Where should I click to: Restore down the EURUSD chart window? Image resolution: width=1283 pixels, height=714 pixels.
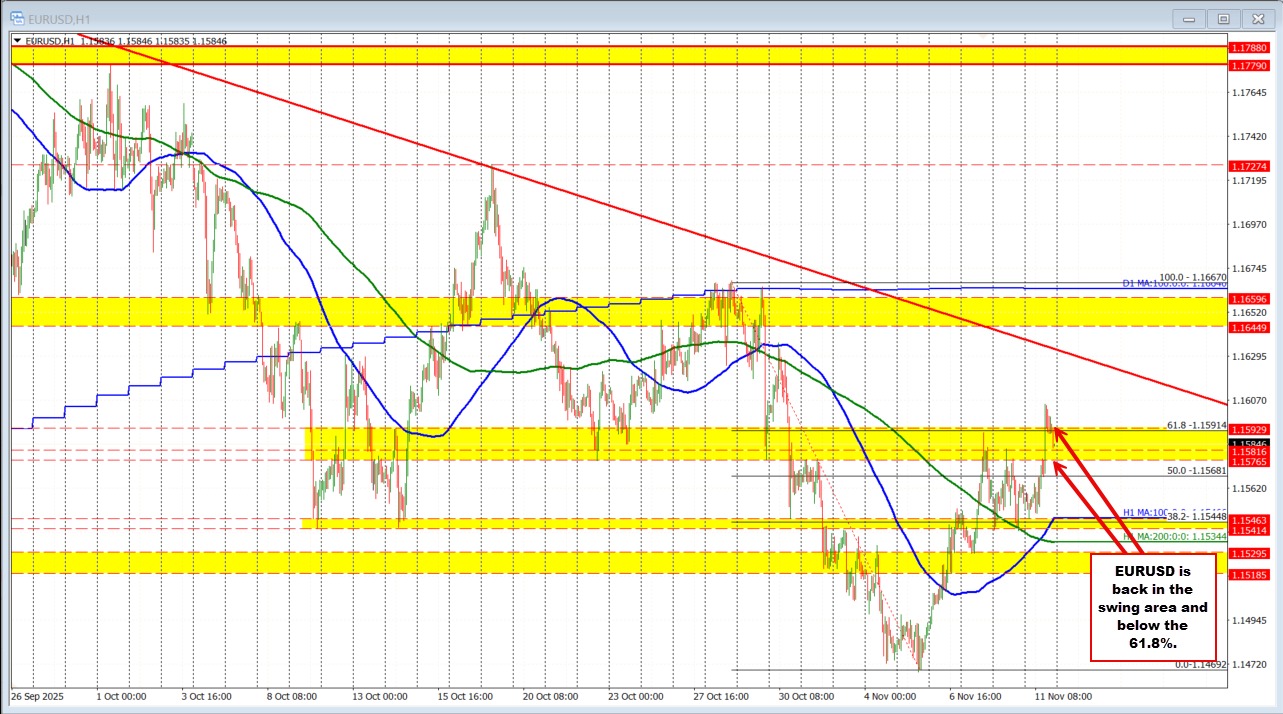pos(1223,18)
